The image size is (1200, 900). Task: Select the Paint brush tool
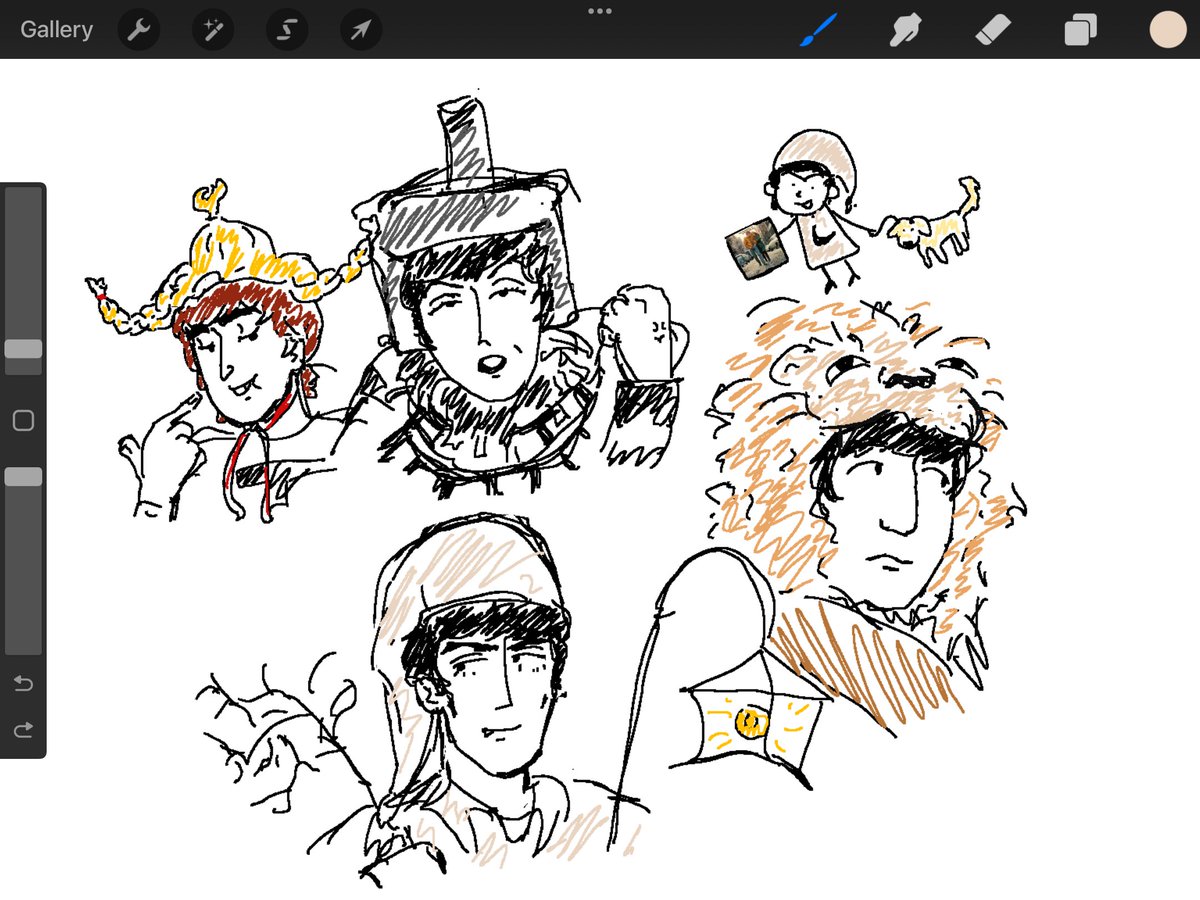(820, 30)
